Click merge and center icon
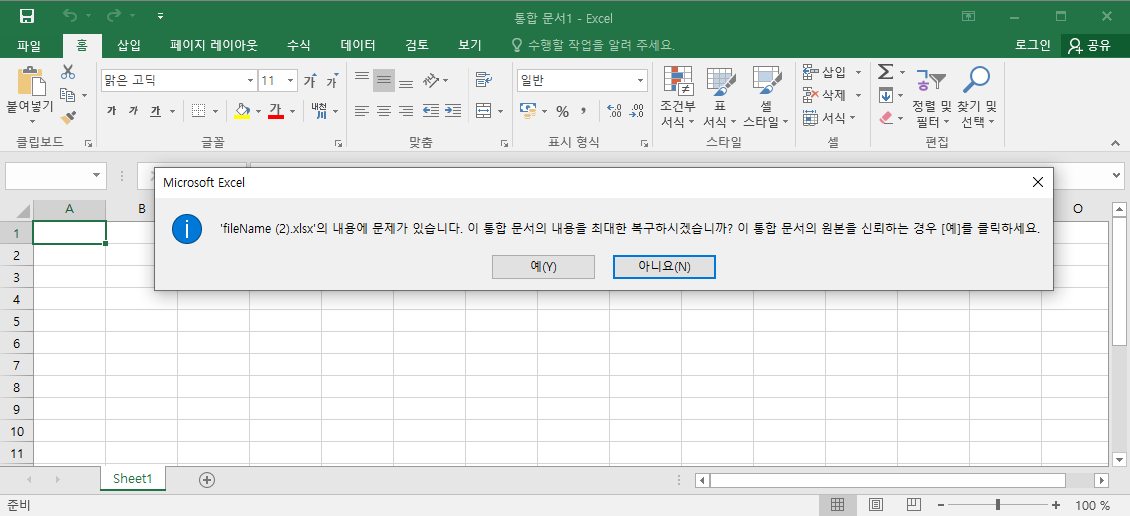The image size is (1130, 516). pos(484,111)
